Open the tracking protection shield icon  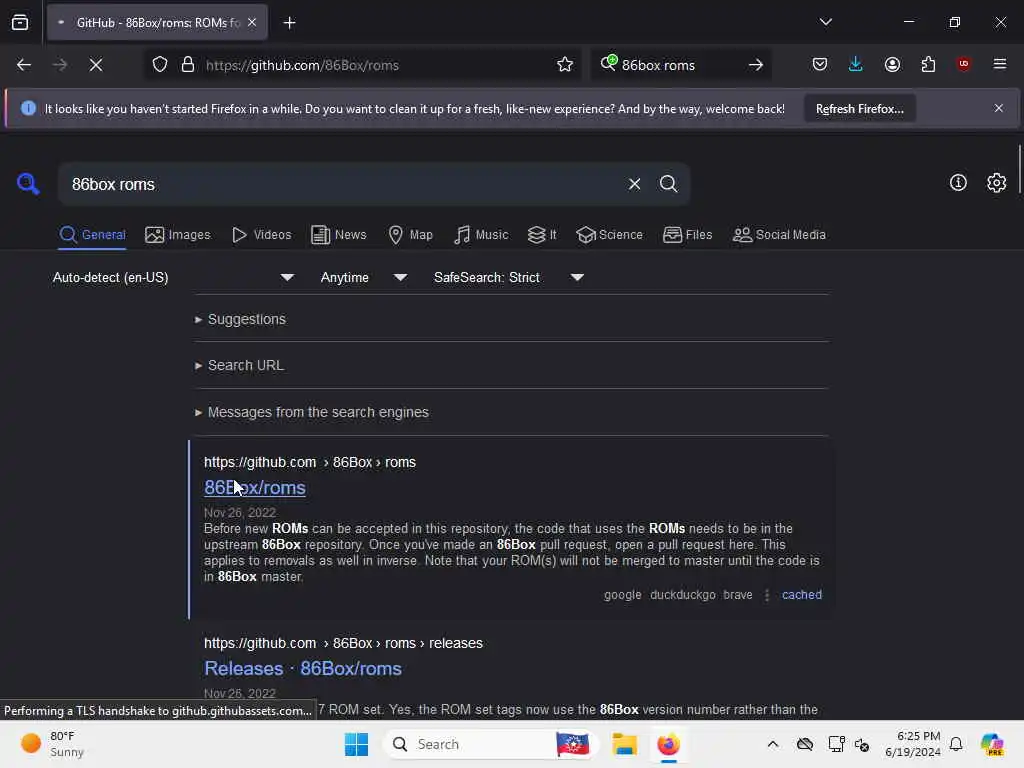[x=160, y=65]
